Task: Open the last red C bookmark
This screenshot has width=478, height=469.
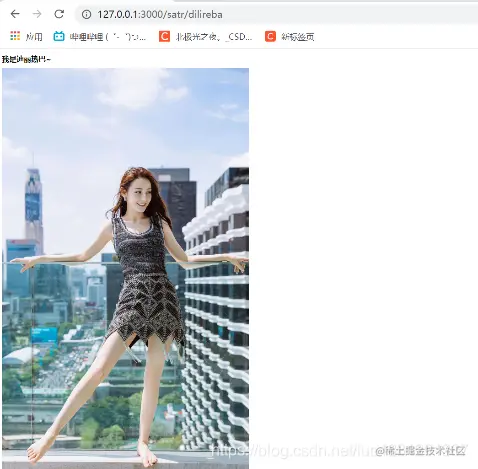Action: point(290,36)
